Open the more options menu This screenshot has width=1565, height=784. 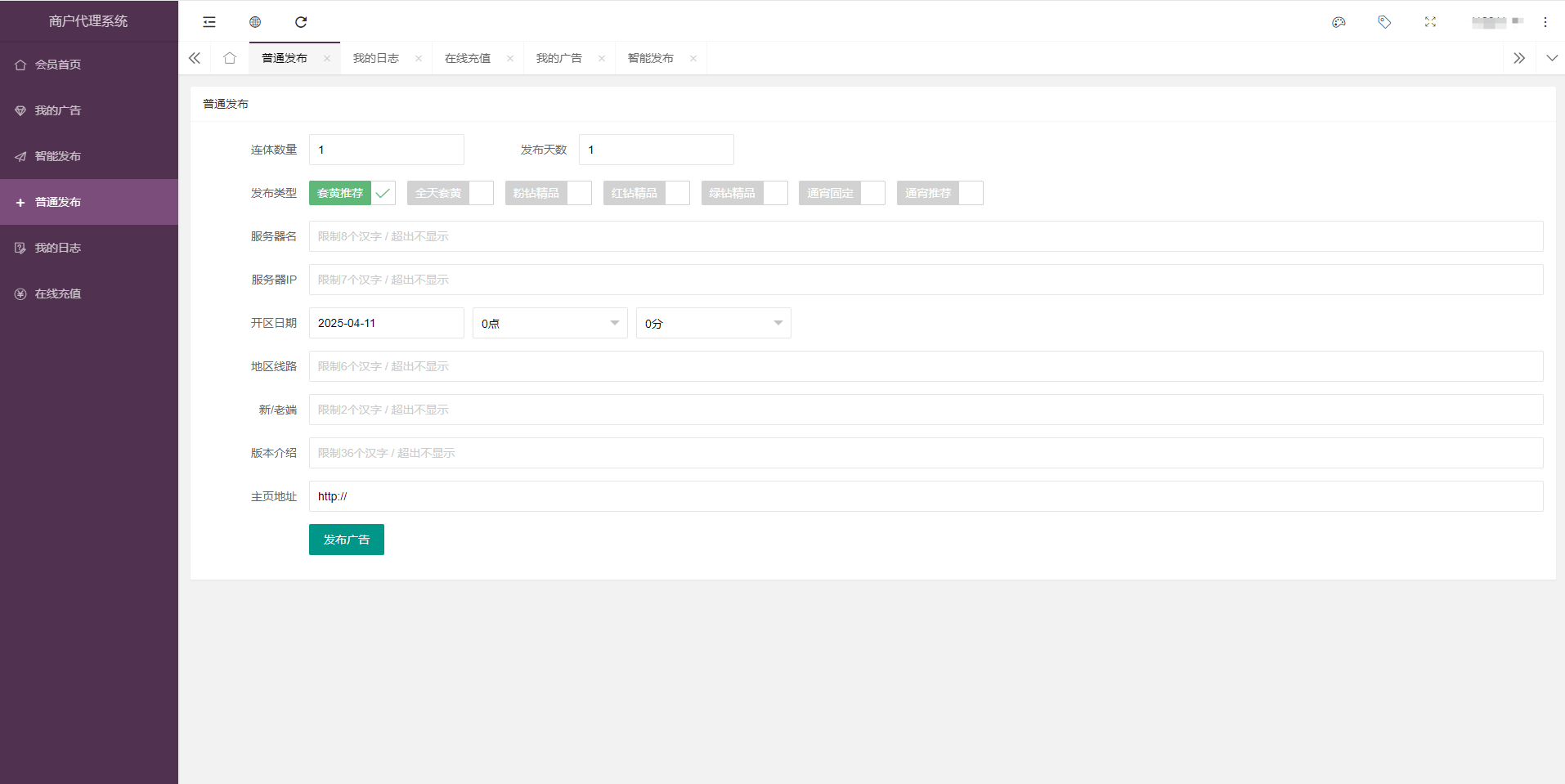(x=1545, y=22)
